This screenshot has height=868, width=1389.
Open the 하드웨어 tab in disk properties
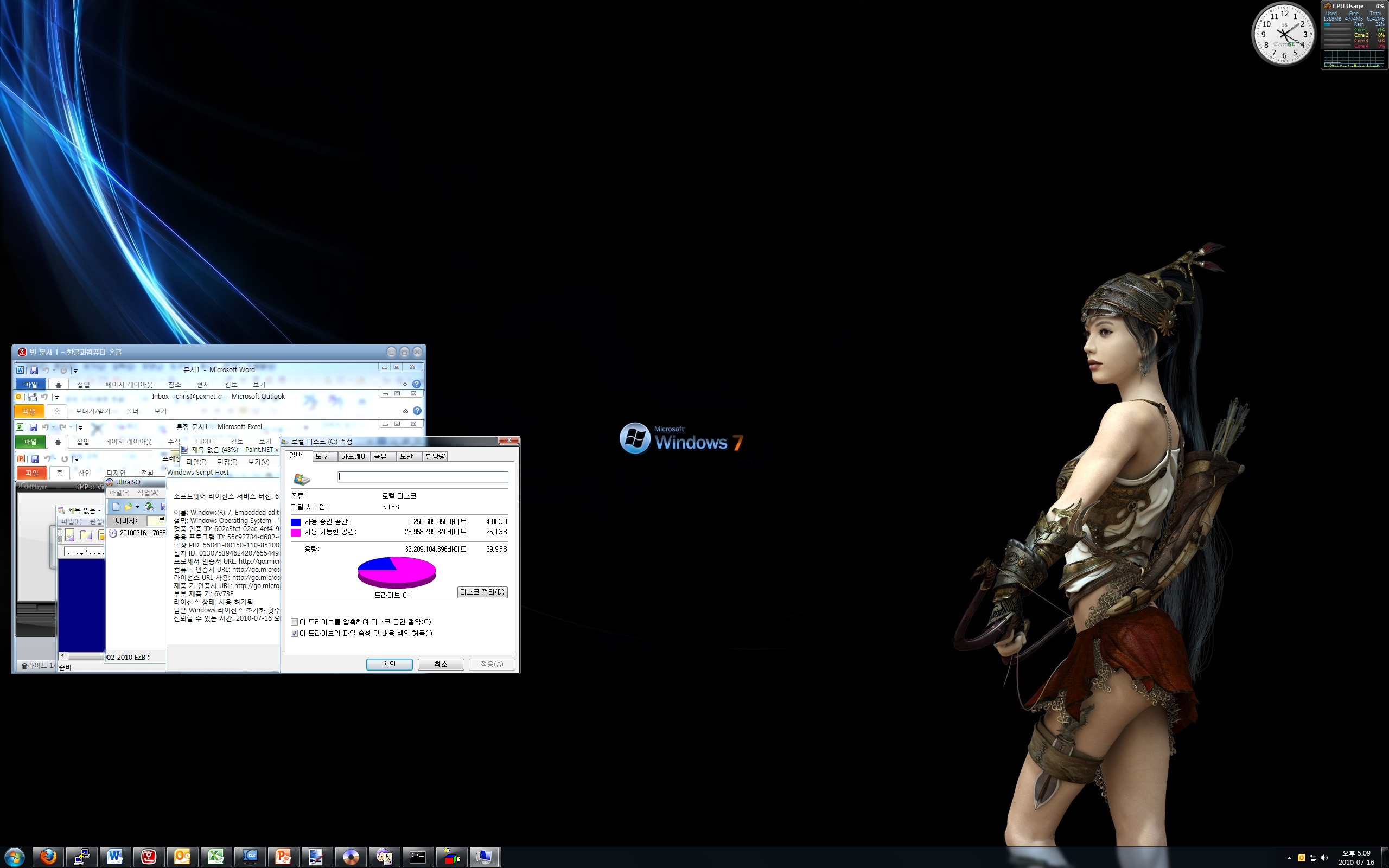[354, 456]
